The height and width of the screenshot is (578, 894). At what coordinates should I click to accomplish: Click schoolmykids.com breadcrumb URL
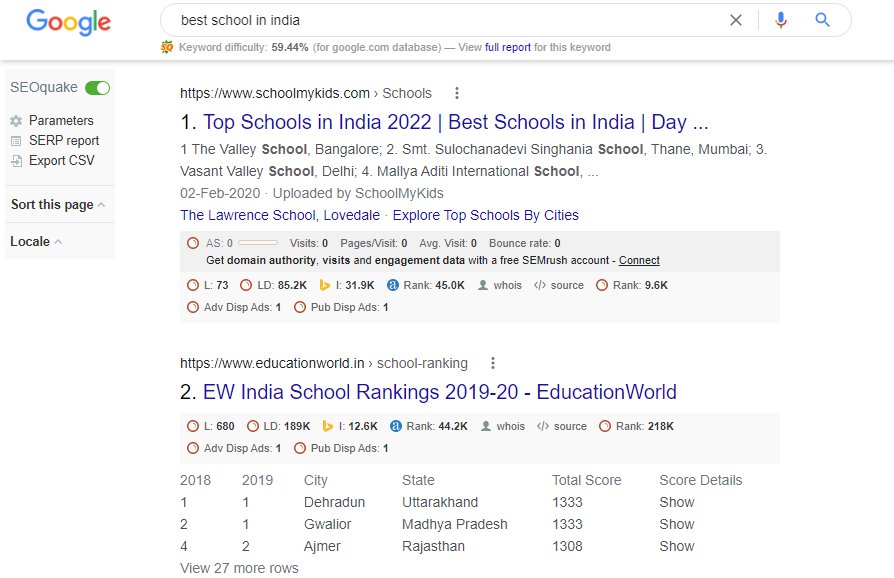point(275,93)
